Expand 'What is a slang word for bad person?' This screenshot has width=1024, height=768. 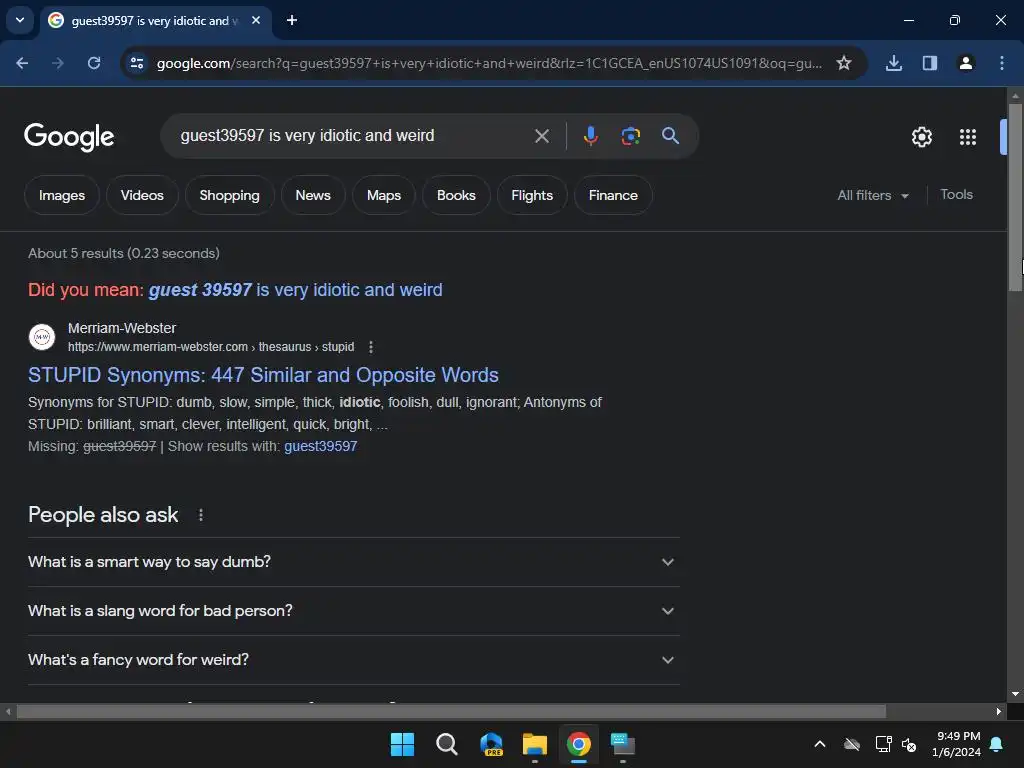(353, 611)
